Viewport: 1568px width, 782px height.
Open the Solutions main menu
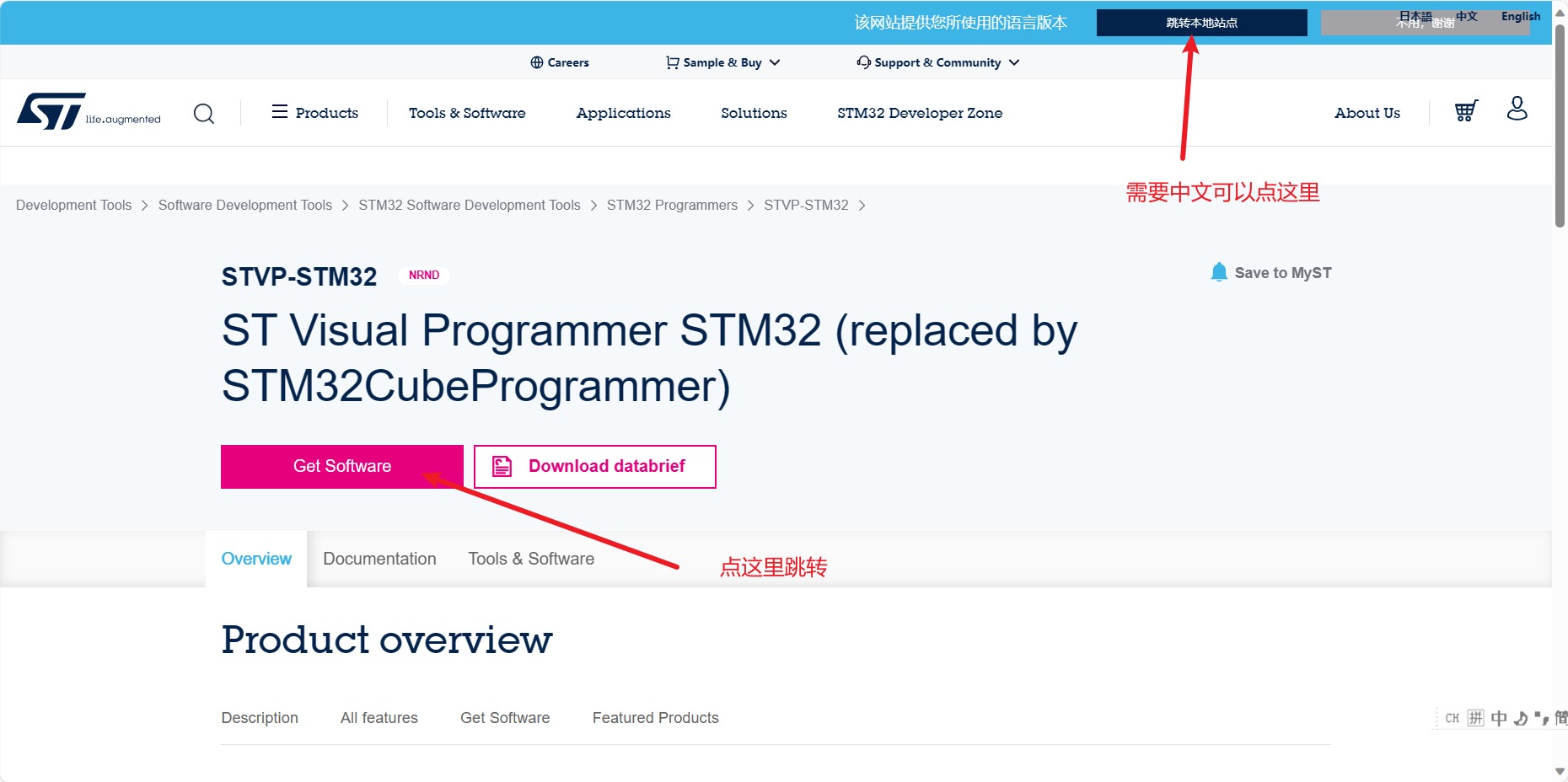754,113
